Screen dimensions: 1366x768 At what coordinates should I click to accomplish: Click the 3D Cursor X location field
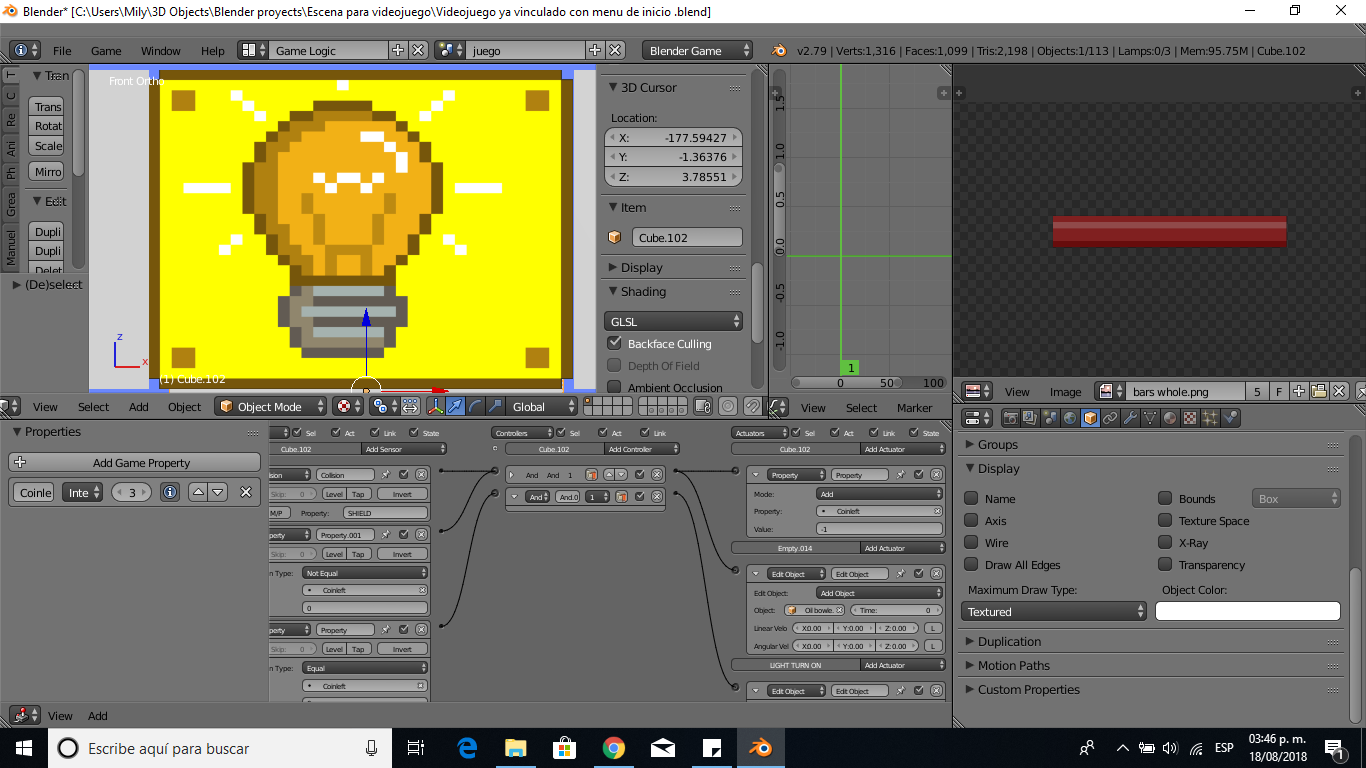pyautogui.click(x=673, y=137)
